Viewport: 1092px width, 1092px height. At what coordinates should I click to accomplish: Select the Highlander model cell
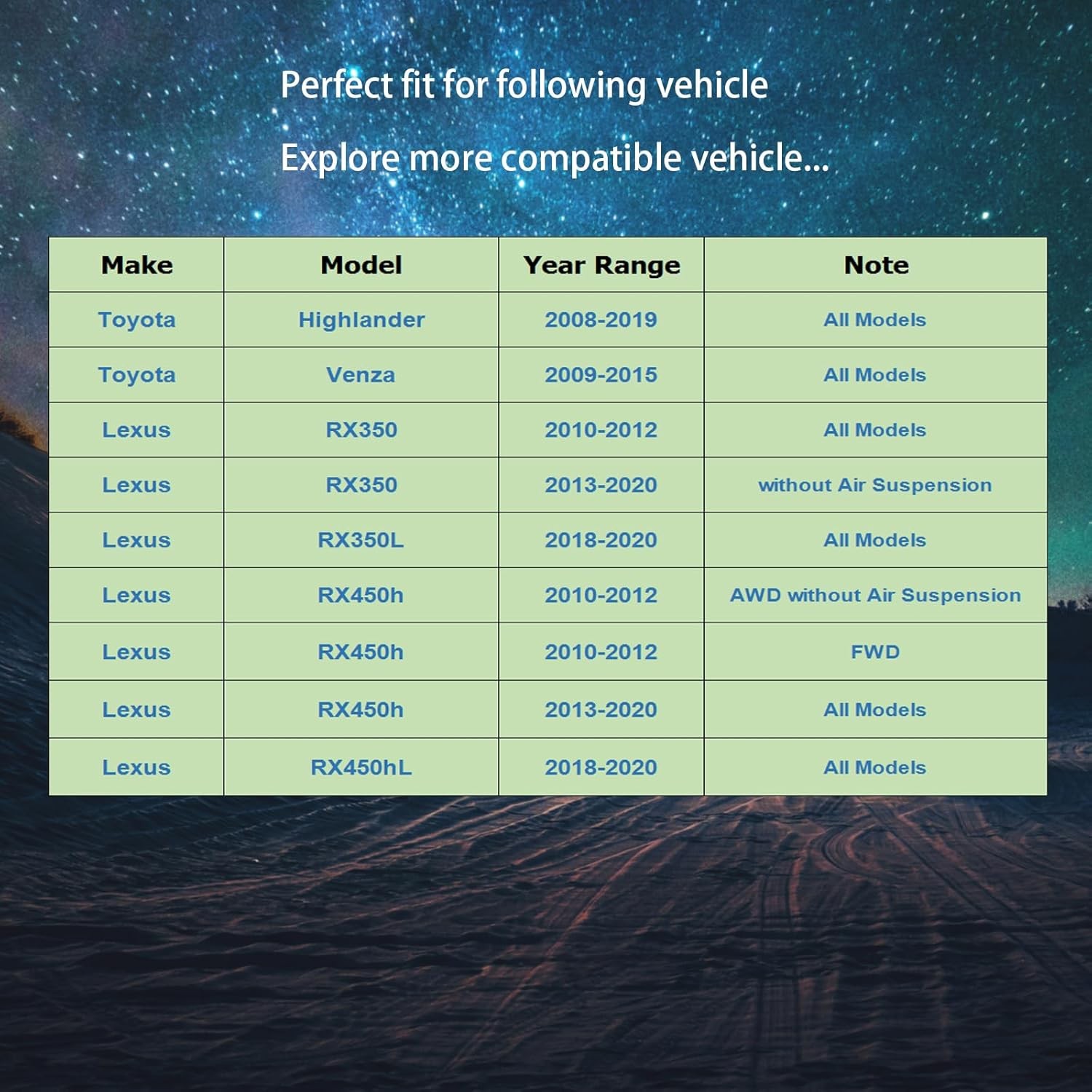coord(361,320)
